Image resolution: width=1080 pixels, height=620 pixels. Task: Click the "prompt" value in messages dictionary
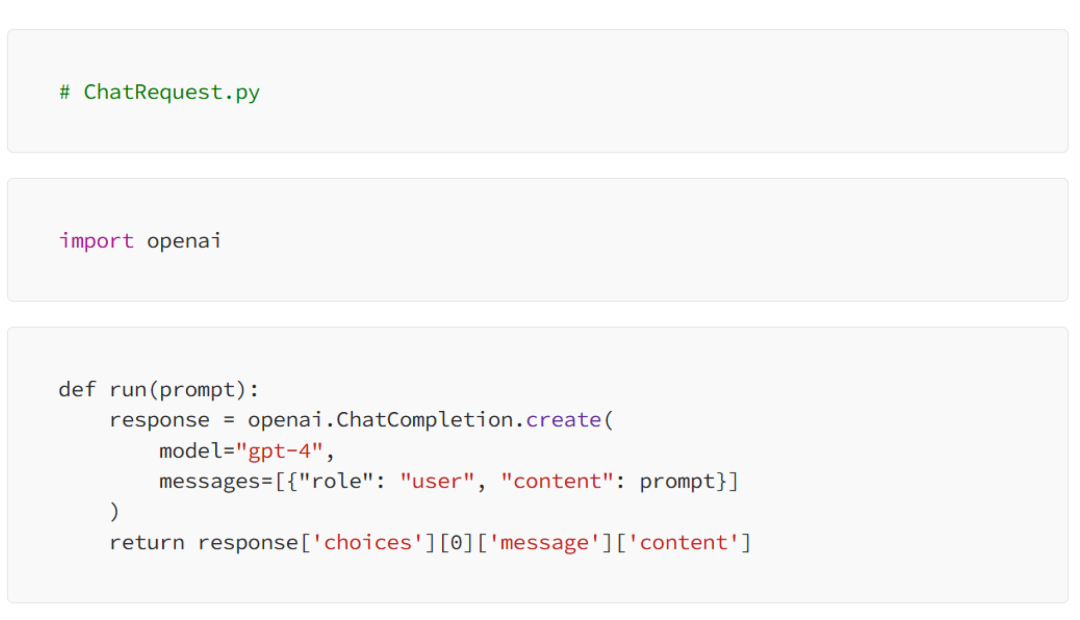(676, 481)
